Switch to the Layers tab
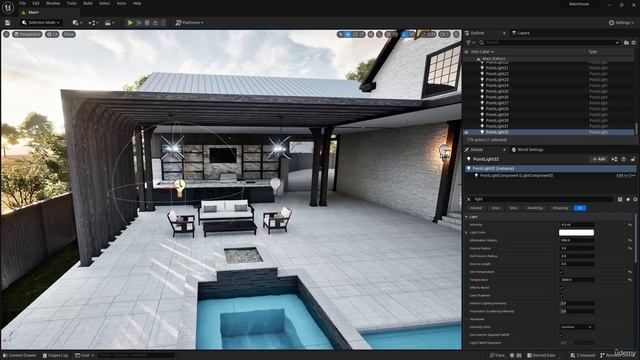 click(x=521, y=33)
